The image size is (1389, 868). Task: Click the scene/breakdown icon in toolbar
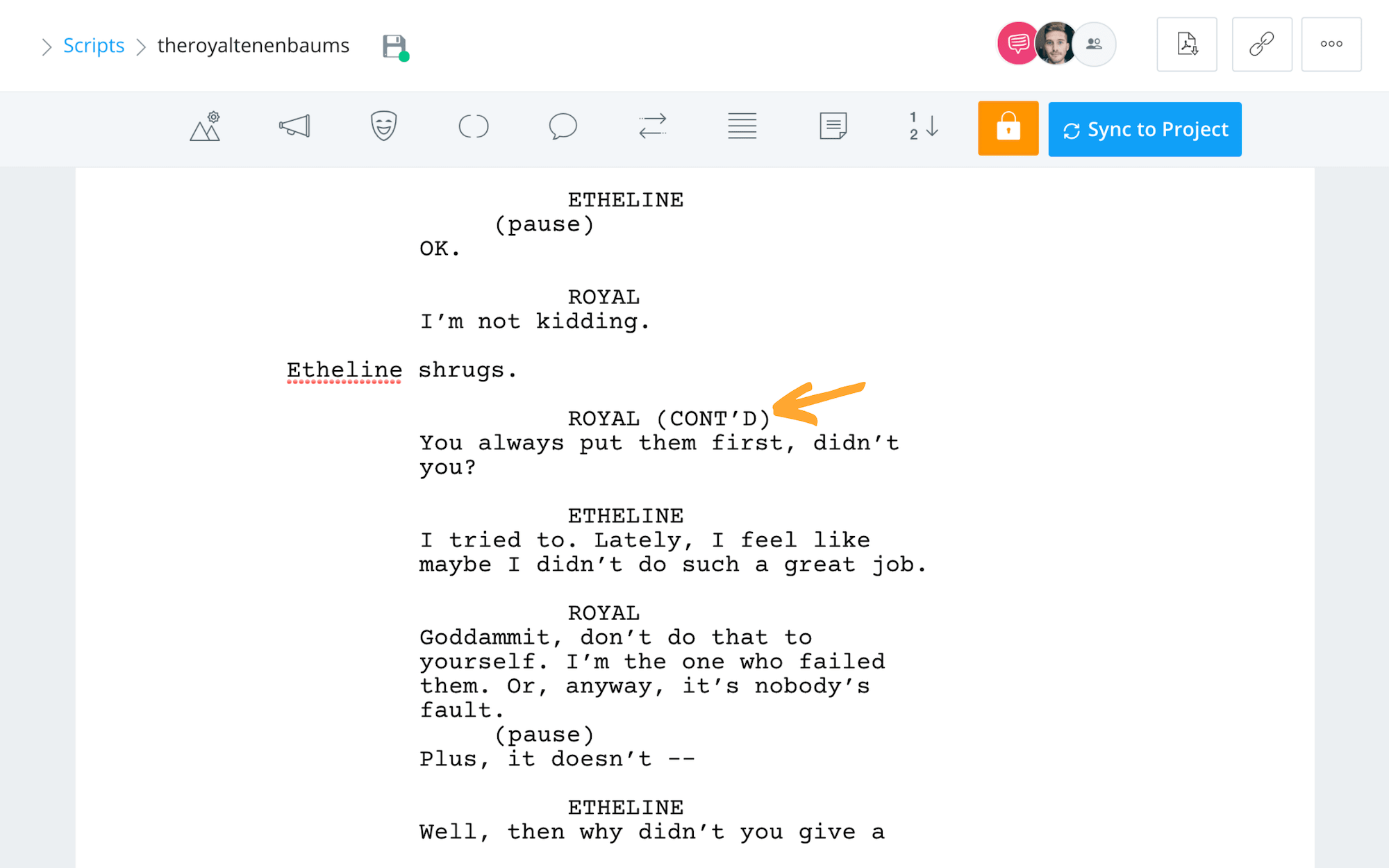coord(205,128)
